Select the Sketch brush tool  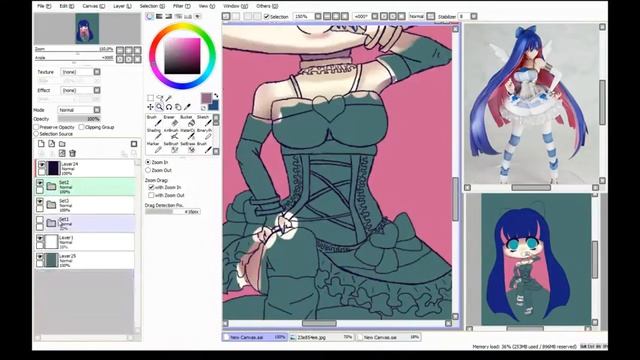[x=204, y=120]
